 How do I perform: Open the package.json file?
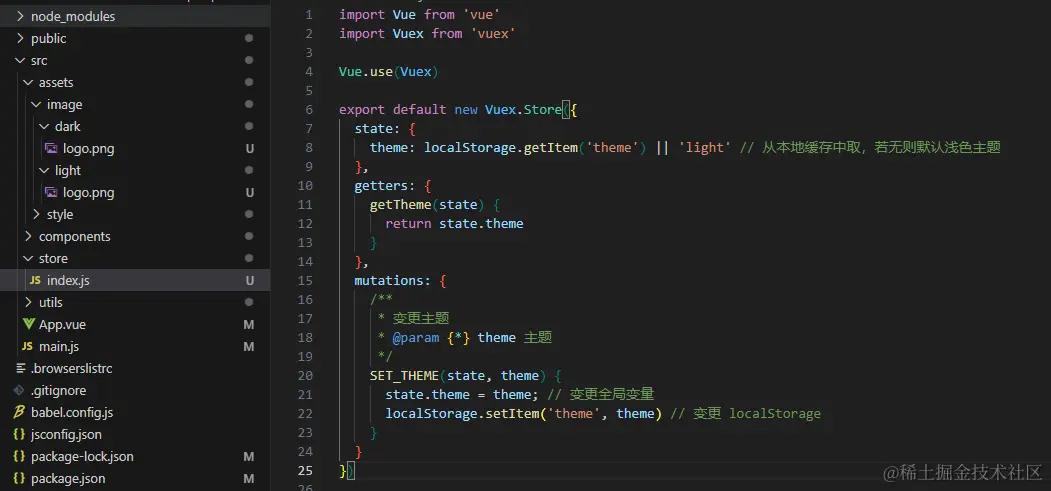68,479
